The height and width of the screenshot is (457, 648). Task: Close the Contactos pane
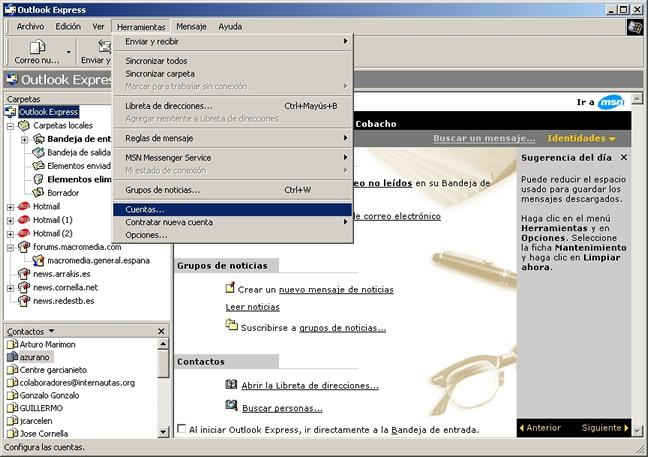pos(161,331)
